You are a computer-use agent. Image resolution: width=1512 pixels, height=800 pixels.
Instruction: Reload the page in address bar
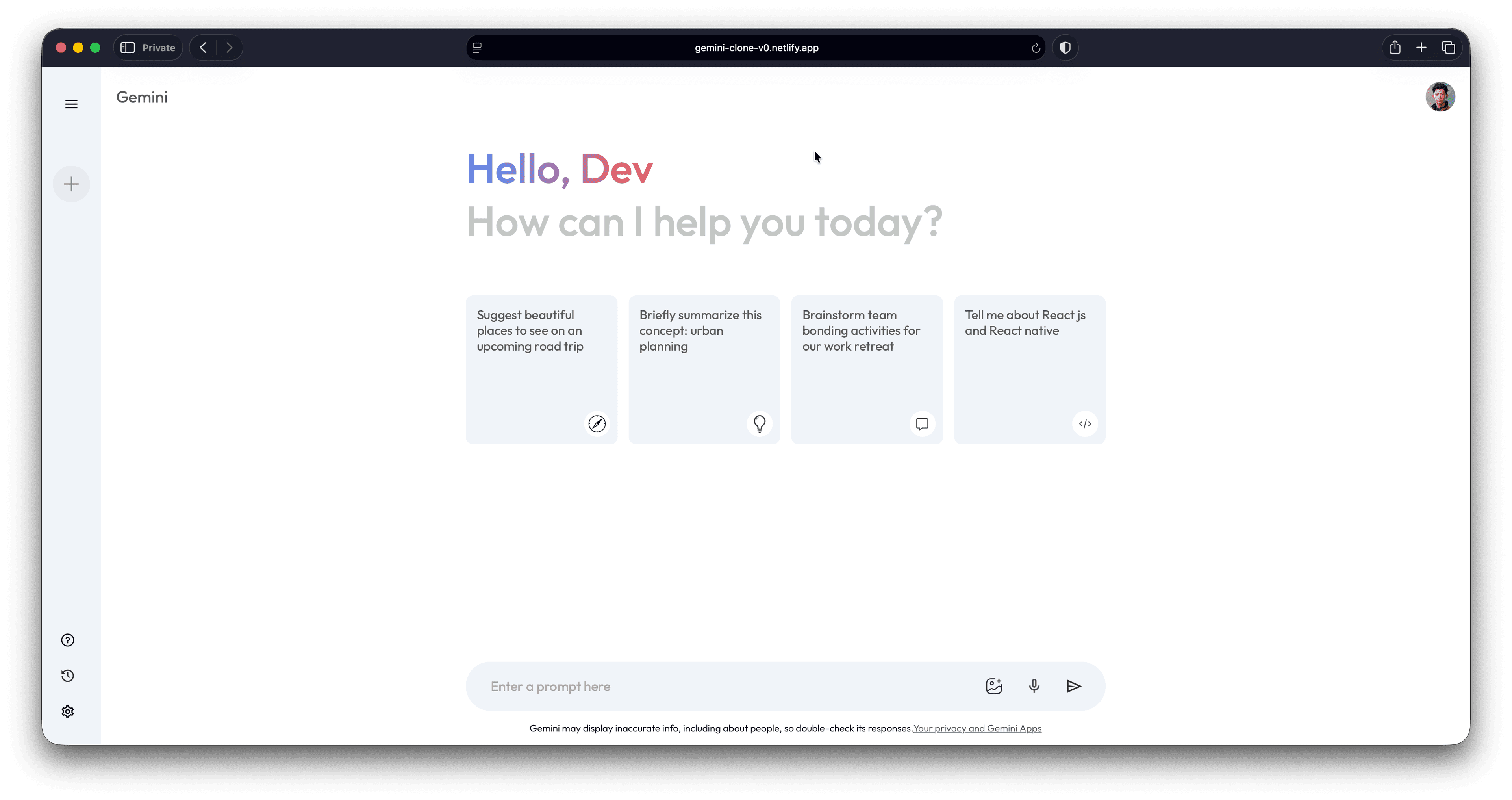pyautogui.click(x=1036, y=48)
